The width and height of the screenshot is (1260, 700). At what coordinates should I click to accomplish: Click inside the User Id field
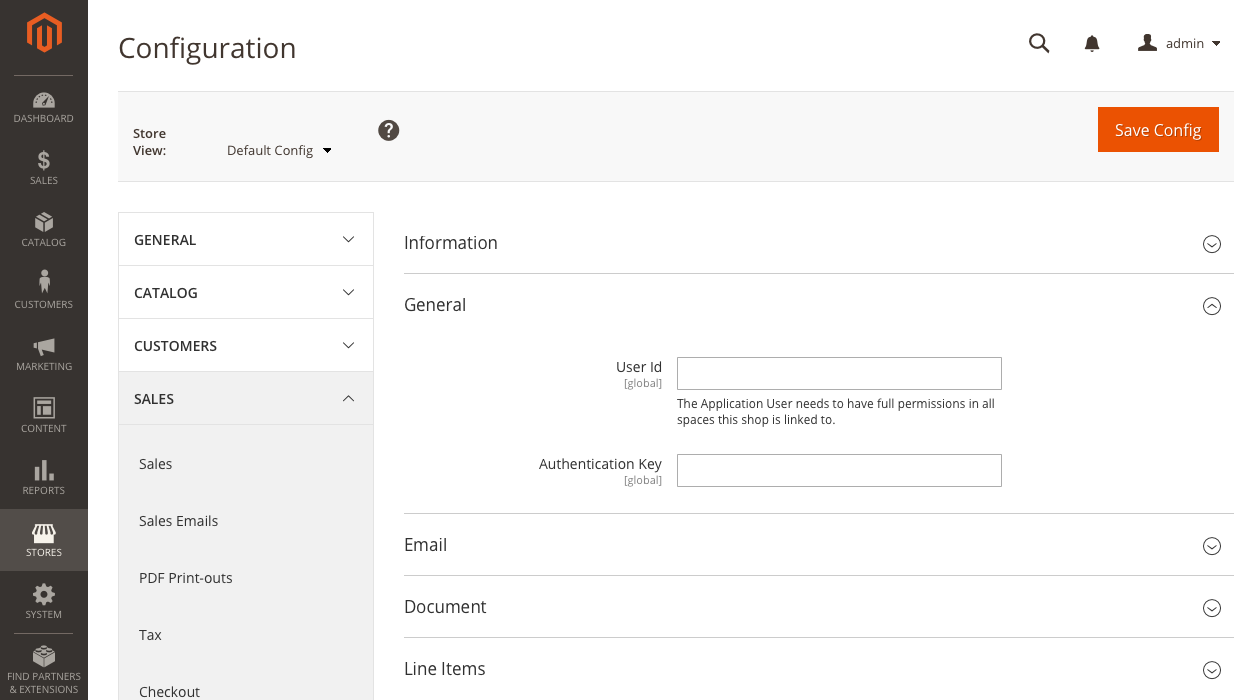(x=839, y=373)
